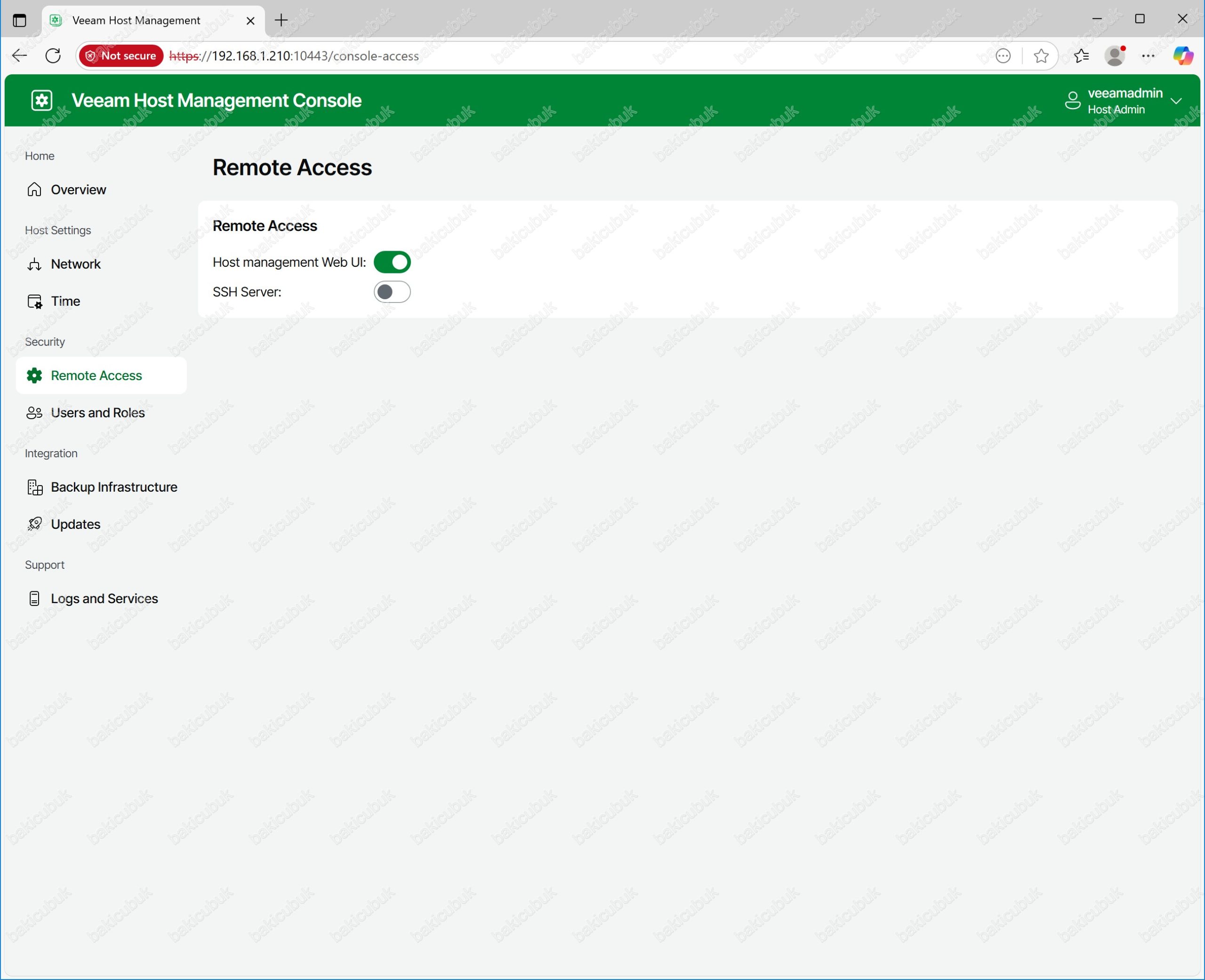Click the Time calendar icon
1205x980 pixels.
tap(34, 302)
